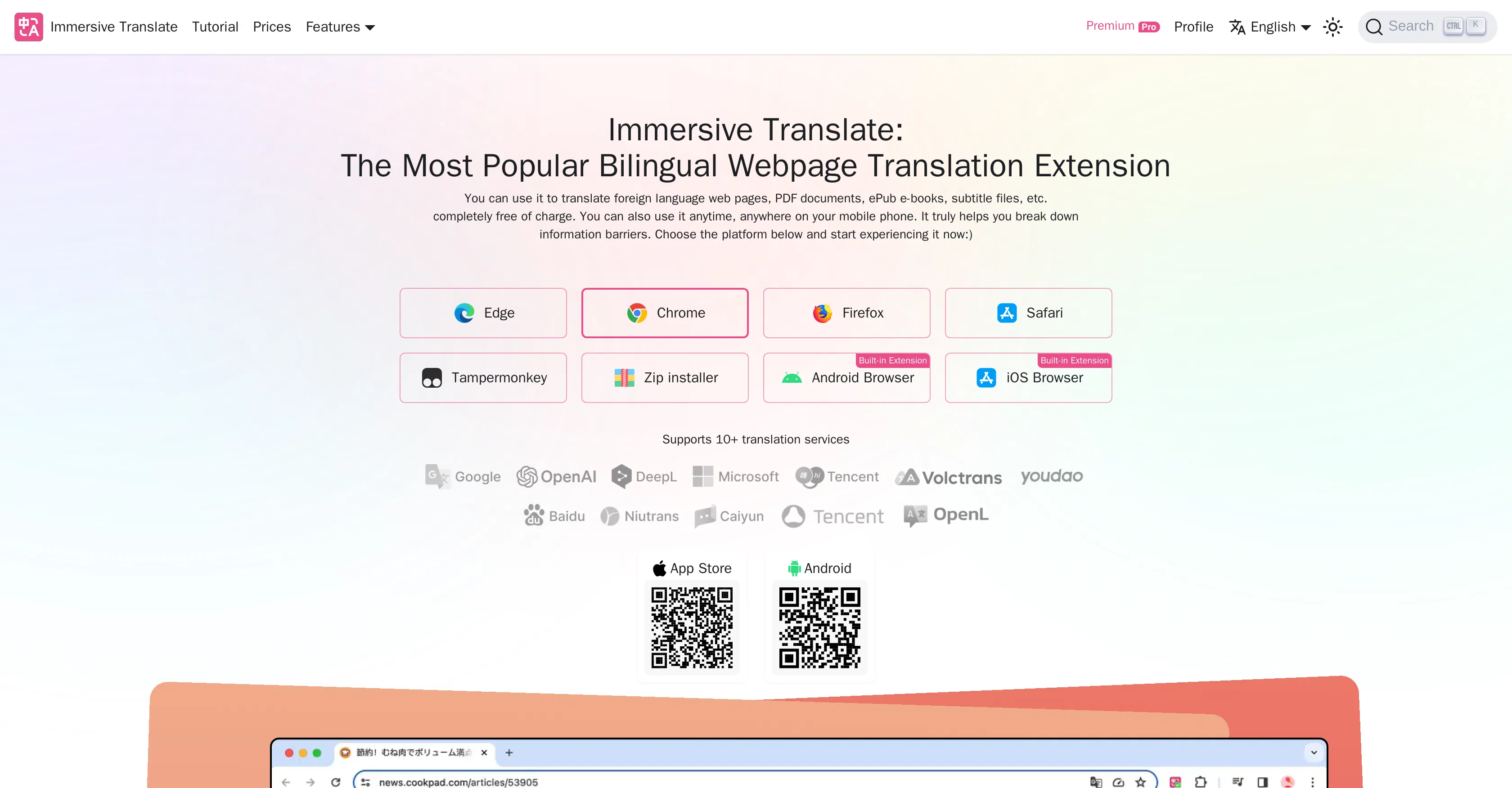Toggle the light/dark theme sun icon

[1333, 27]
